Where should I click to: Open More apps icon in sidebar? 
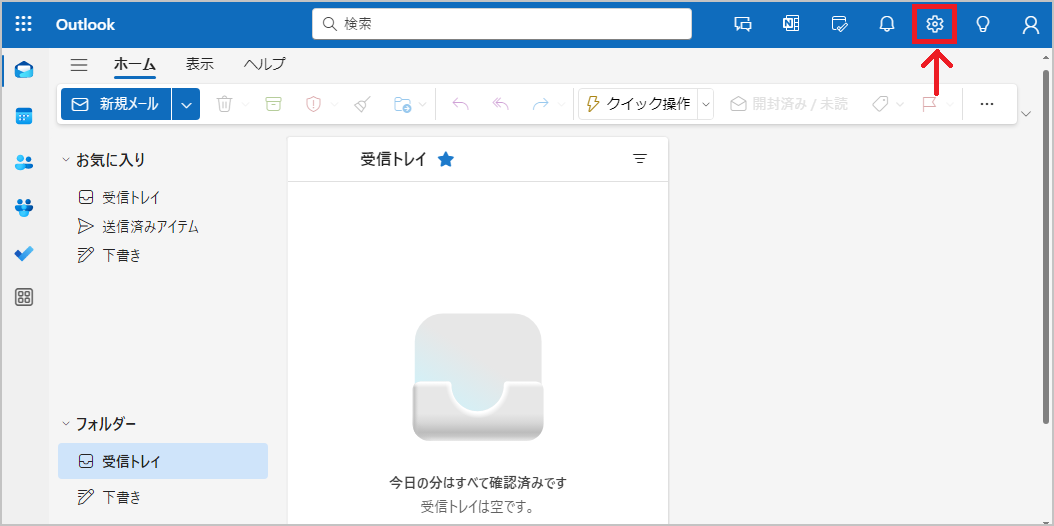tap(24, 297)
